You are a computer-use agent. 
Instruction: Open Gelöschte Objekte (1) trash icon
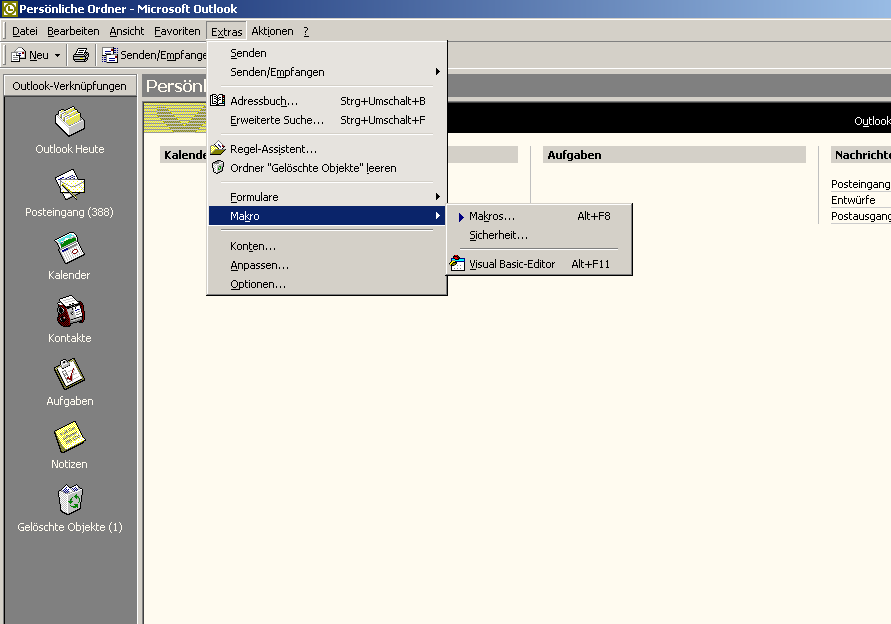pos(69,500)
